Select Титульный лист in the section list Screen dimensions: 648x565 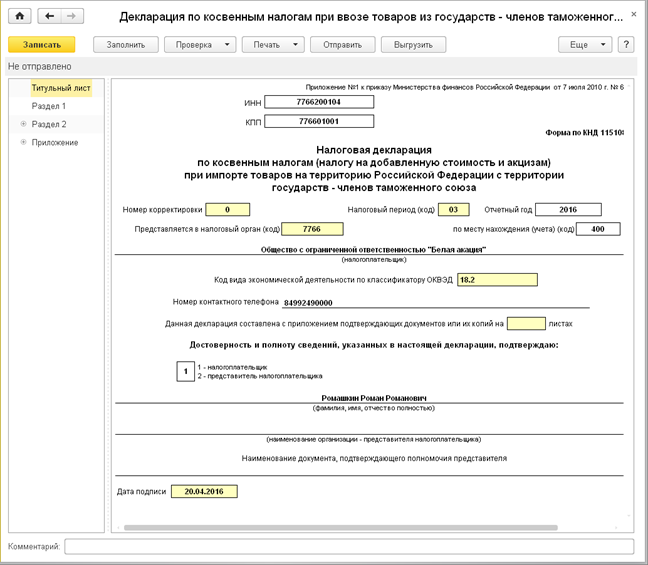61,88
